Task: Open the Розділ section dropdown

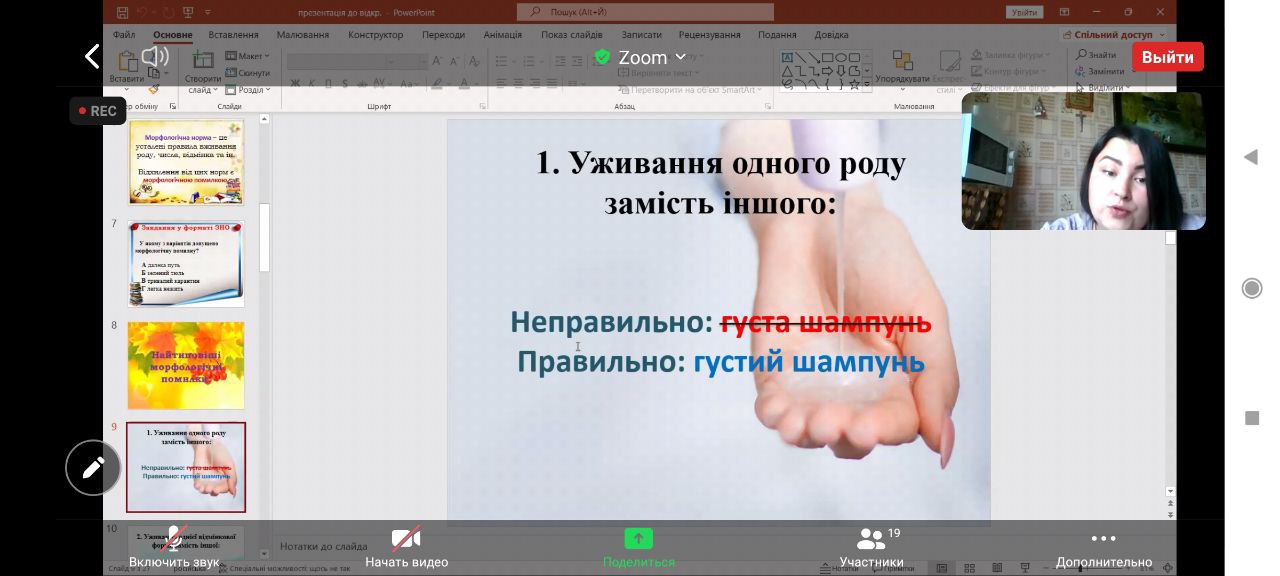Action: point(248,90)
